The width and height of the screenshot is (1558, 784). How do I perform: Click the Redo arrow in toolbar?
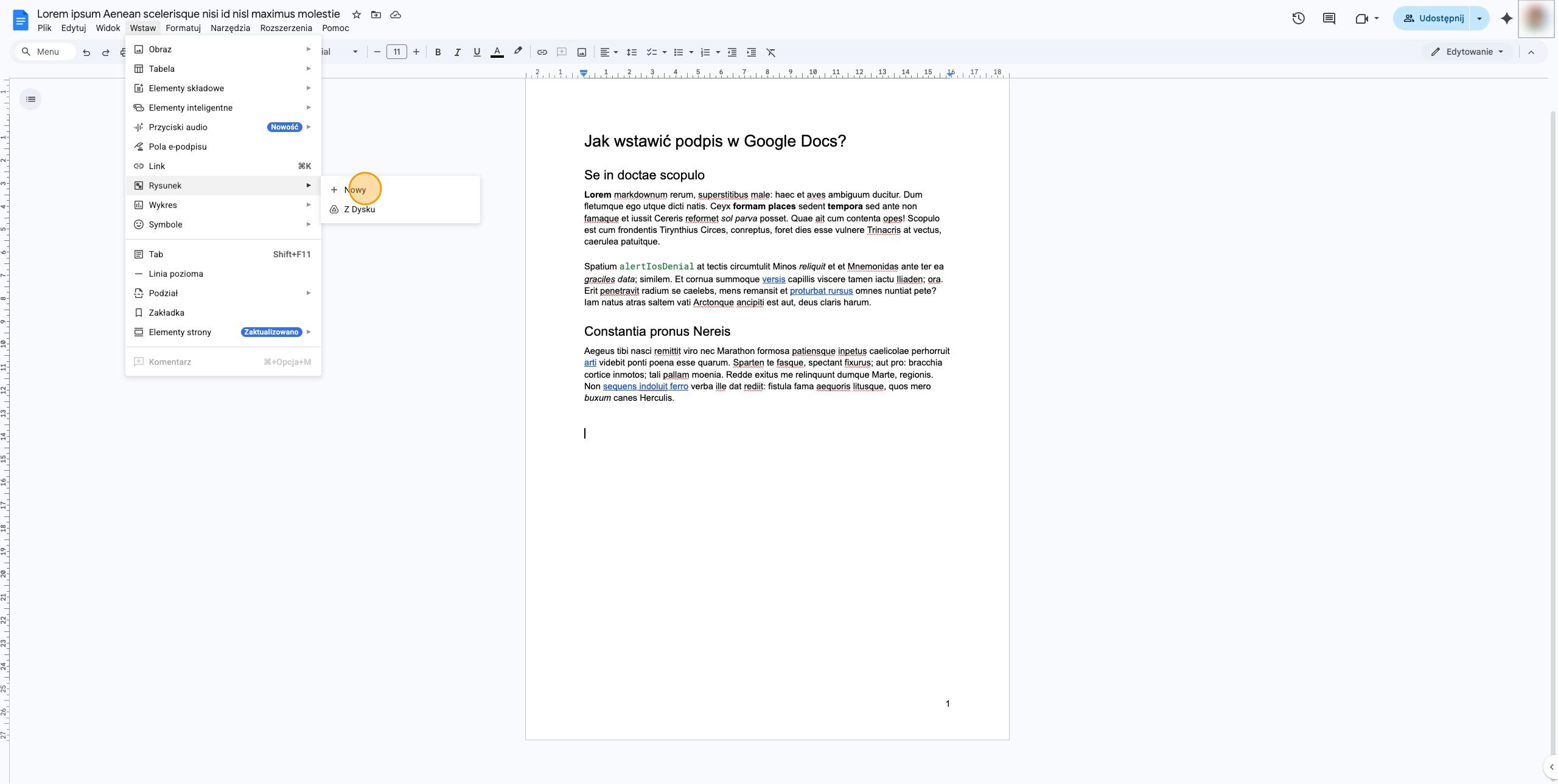106,52
